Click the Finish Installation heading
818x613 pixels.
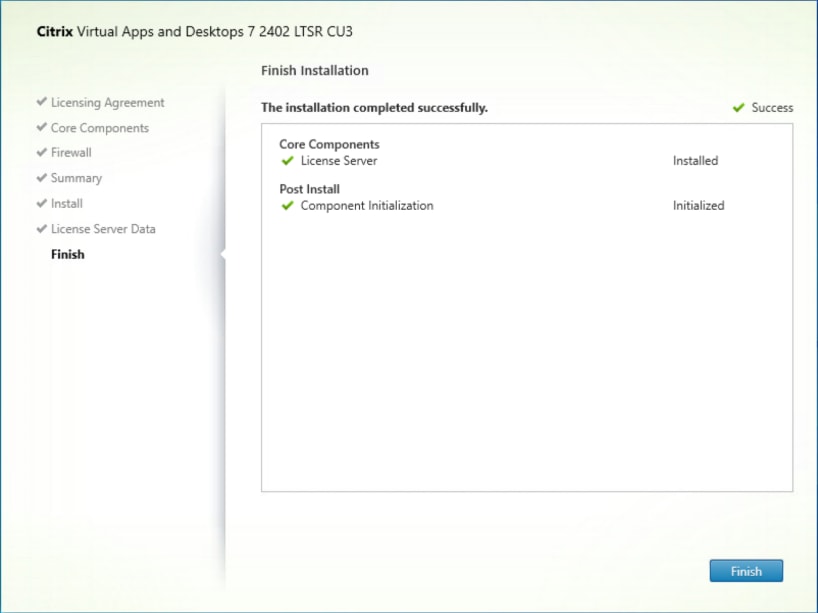click(315, 70)
